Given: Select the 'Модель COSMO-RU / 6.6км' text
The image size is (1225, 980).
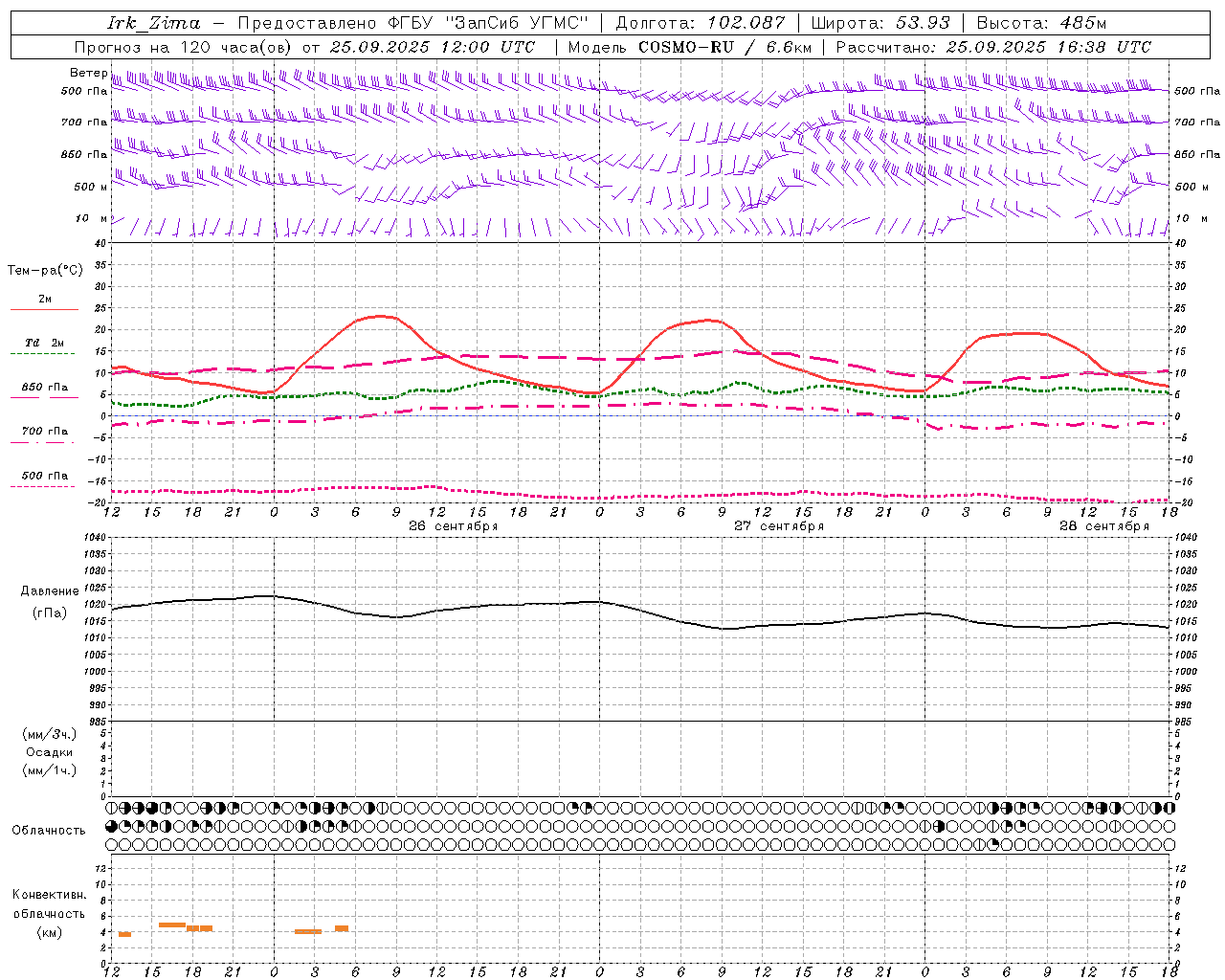Looking at the screenshot, I should click(690, 47).
